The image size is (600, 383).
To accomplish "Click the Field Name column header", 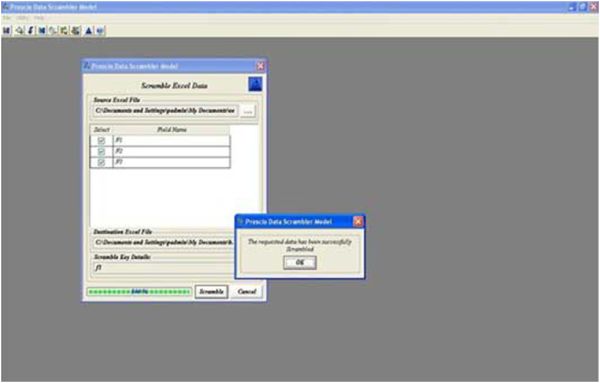I will pyautogui.click(x=172, y=130).
